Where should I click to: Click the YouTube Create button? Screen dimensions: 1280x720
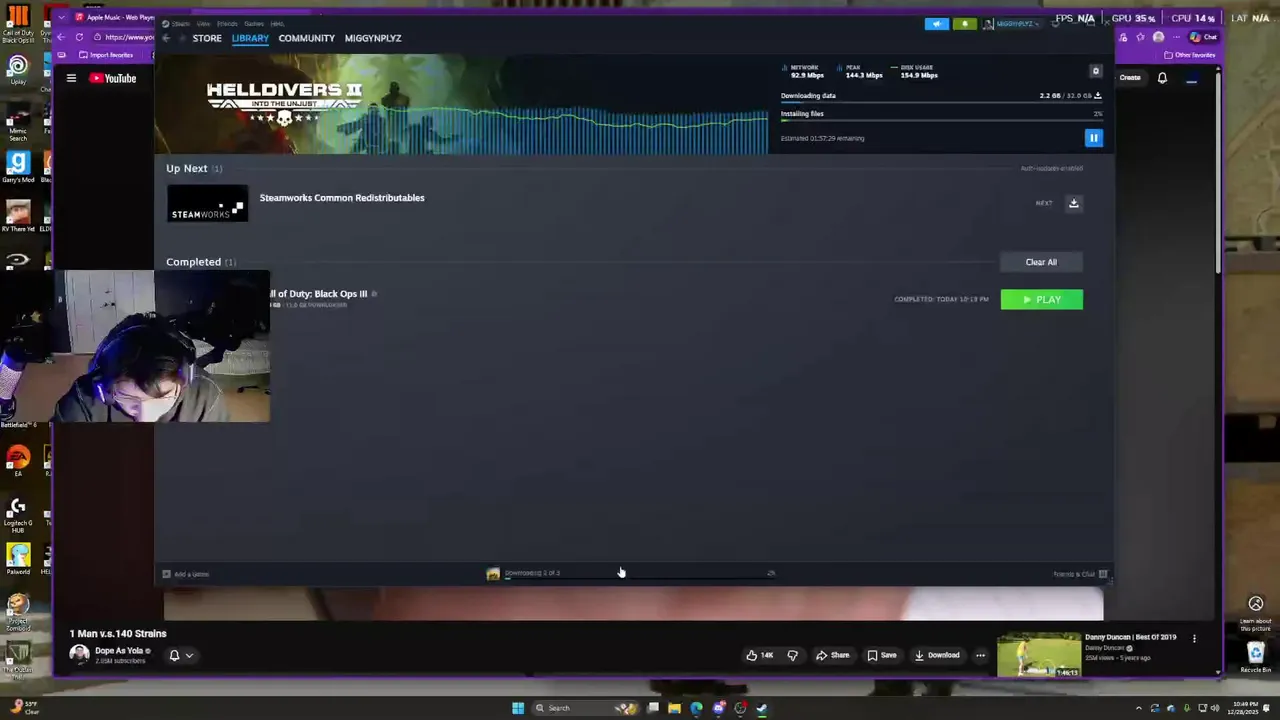(1130, 77)
